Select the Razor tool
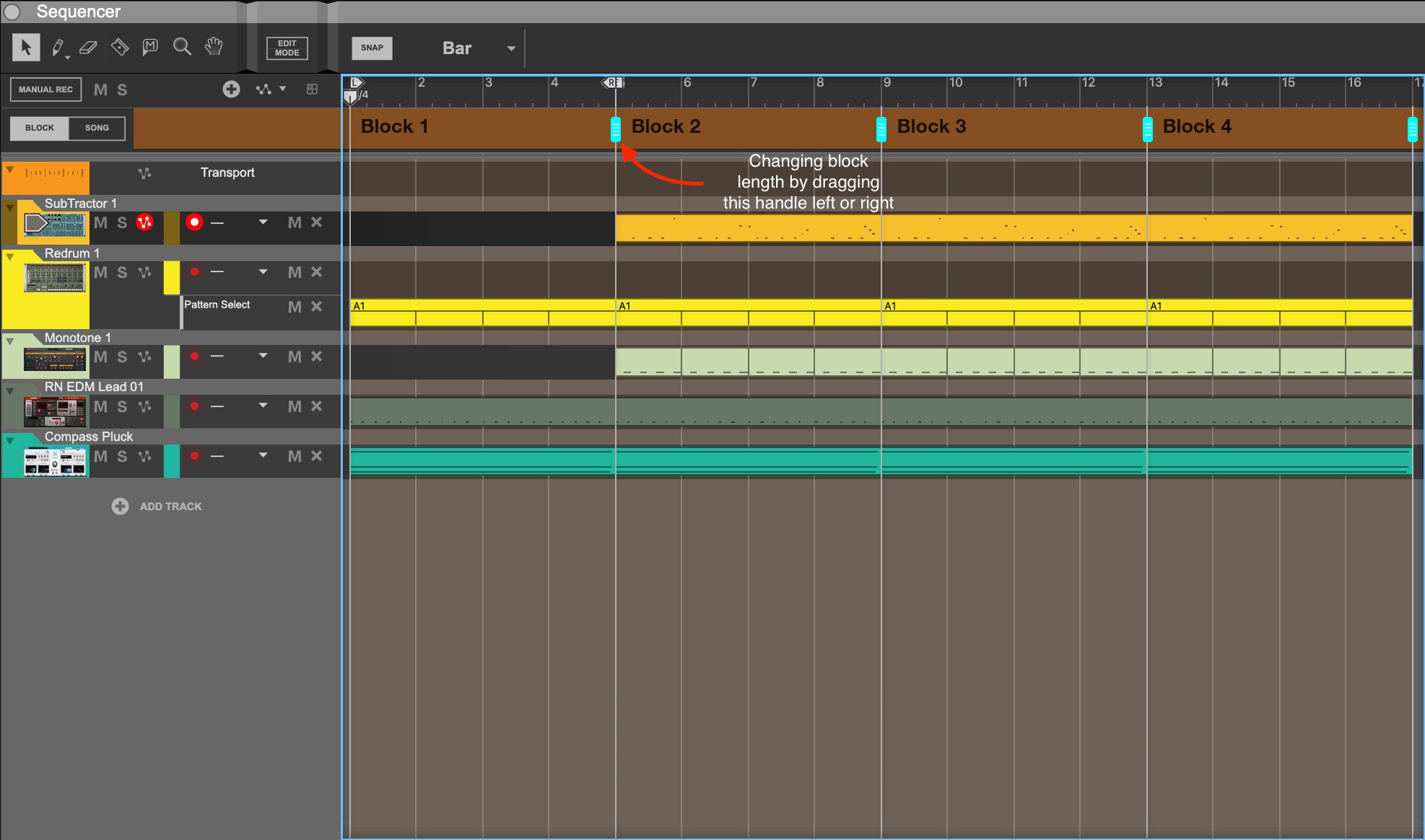This screenshot has height=840, width=1425. [x=120, y=48]
